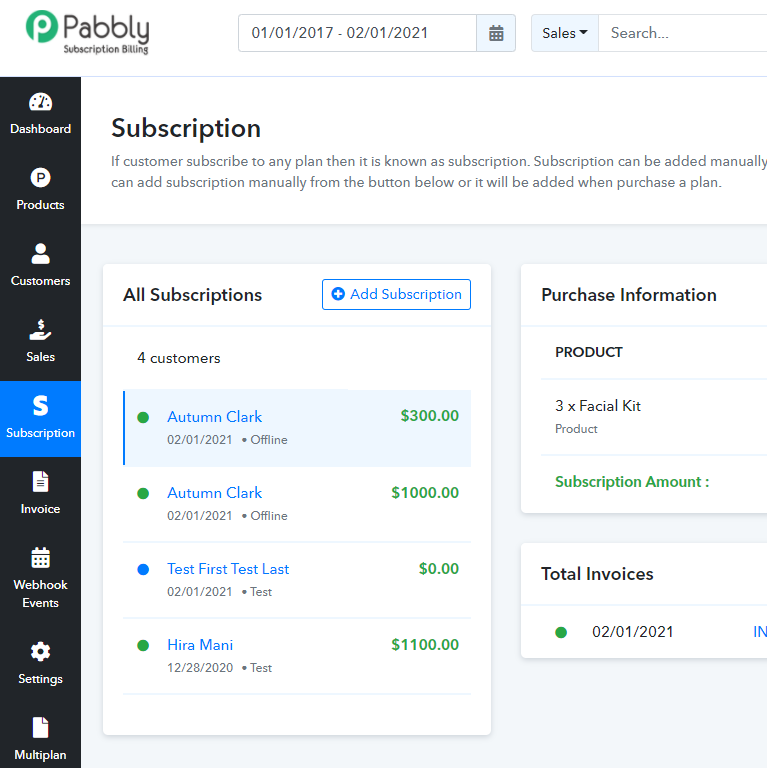
Task: Open Hira Mani subscription entry
Action: [200, 645]
